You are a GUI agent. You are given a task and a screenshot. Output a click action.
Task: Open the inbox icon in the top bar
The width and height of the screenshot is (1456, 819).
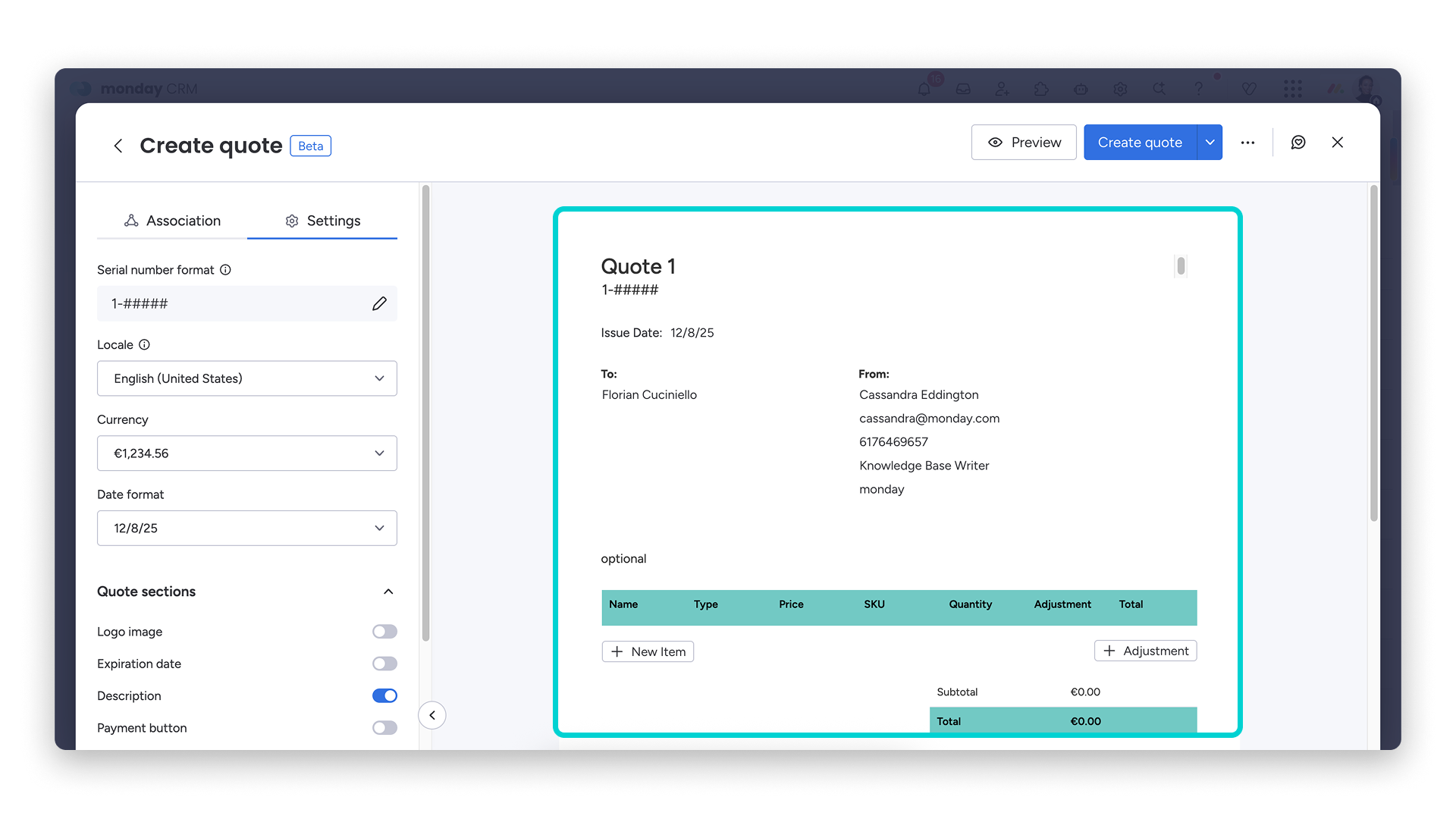963,89
